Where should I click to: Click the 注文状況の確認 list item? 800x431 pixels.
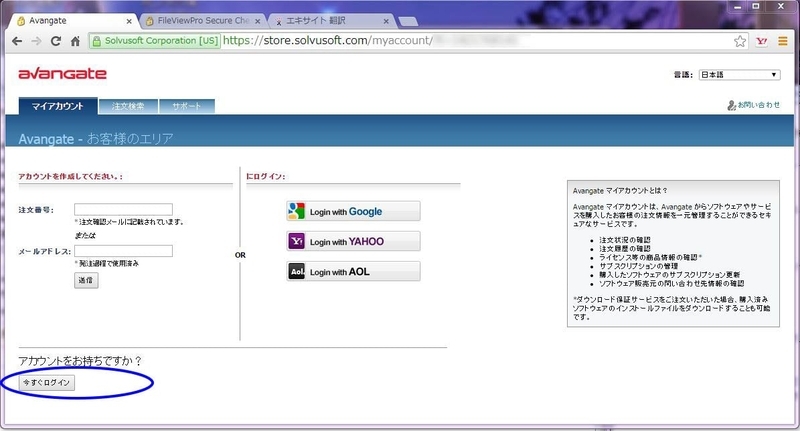click(624, 240)
